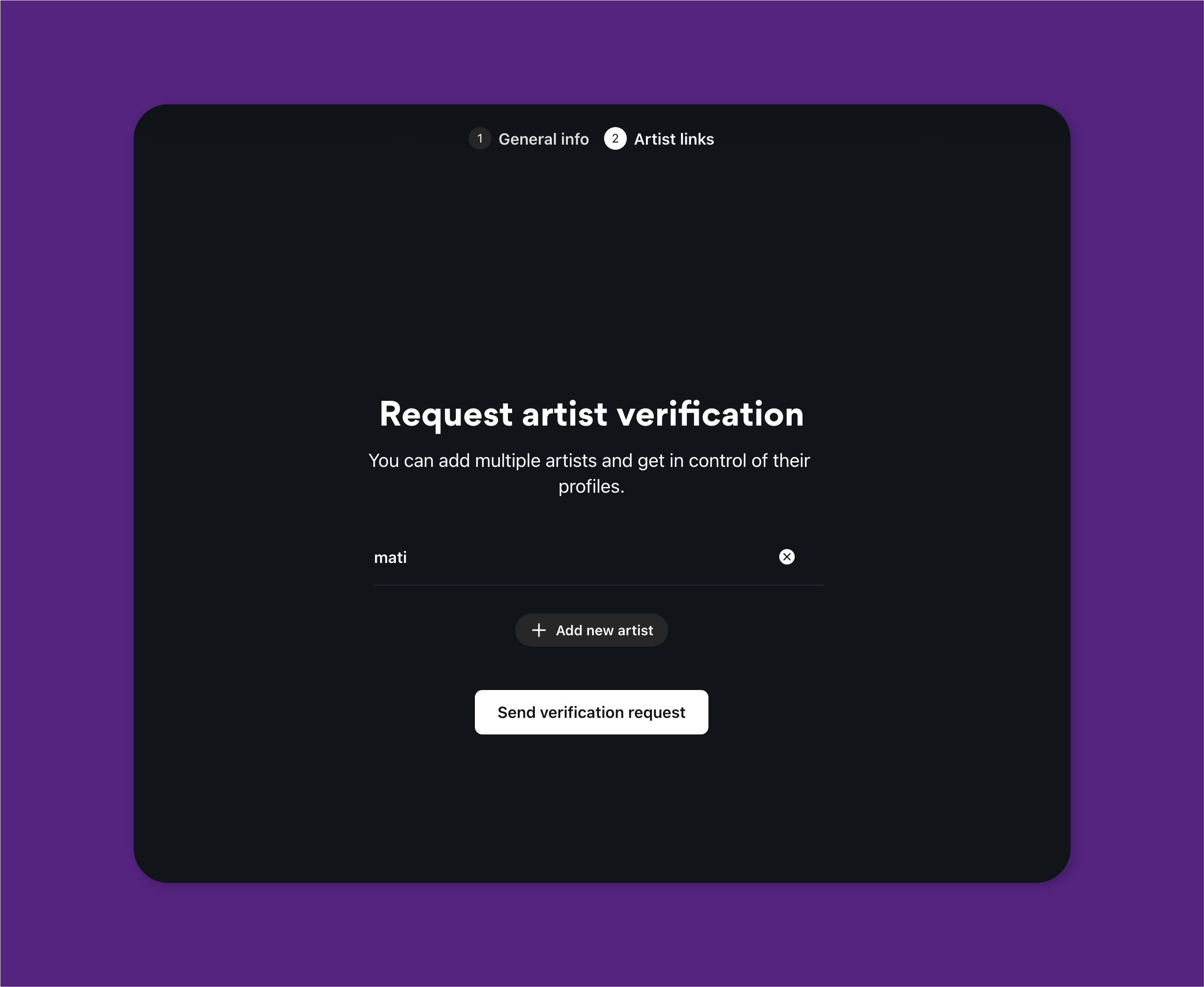
Task: Click the empty field area between "mati" and X
Action: pyautogui.click(x=592, y=557)
